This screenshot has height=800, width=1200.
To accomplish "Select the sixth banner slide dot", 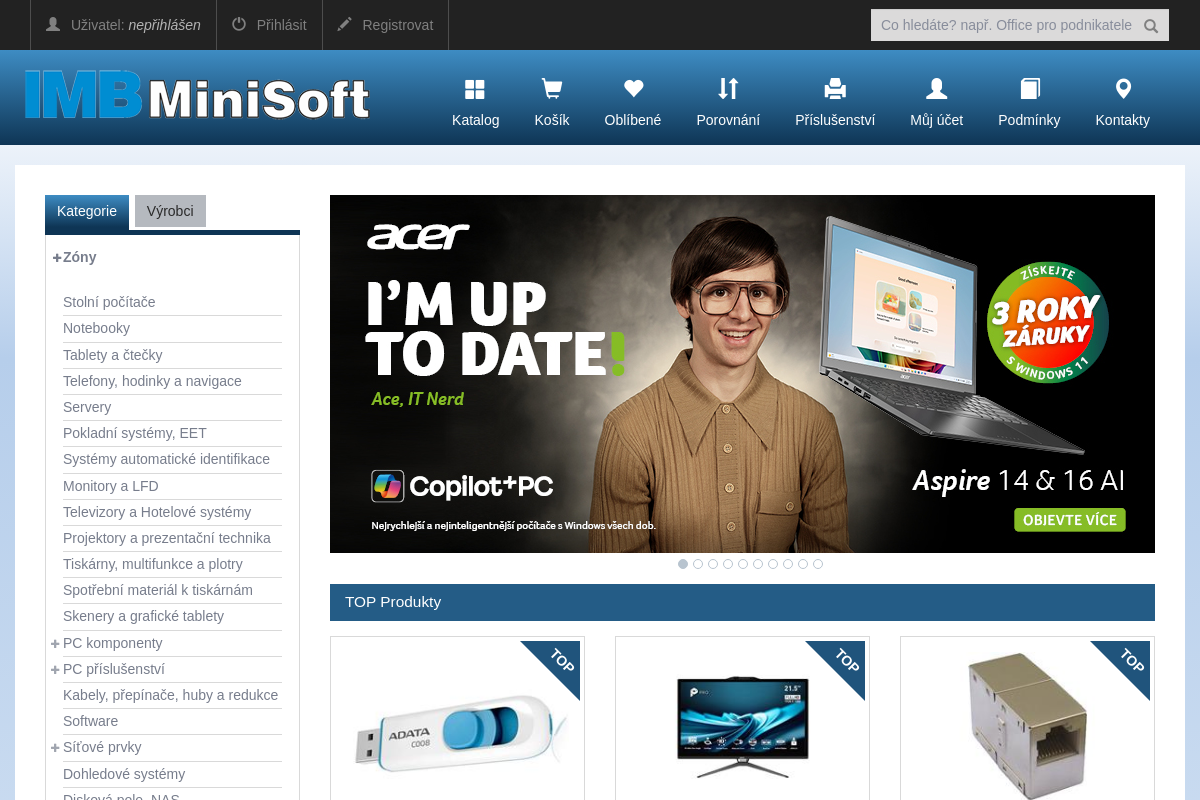I will tap(758, 564).
